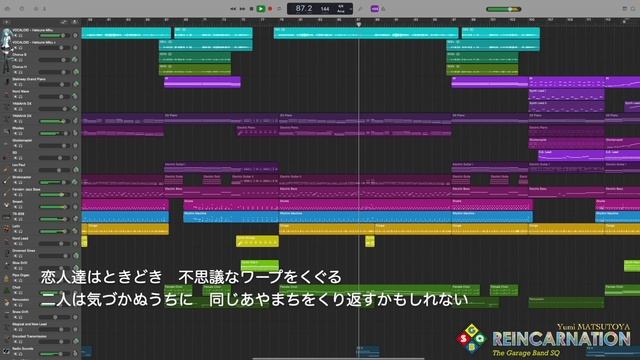640x360 pixels.
Task: Click the red Record button
Action: 270,9
